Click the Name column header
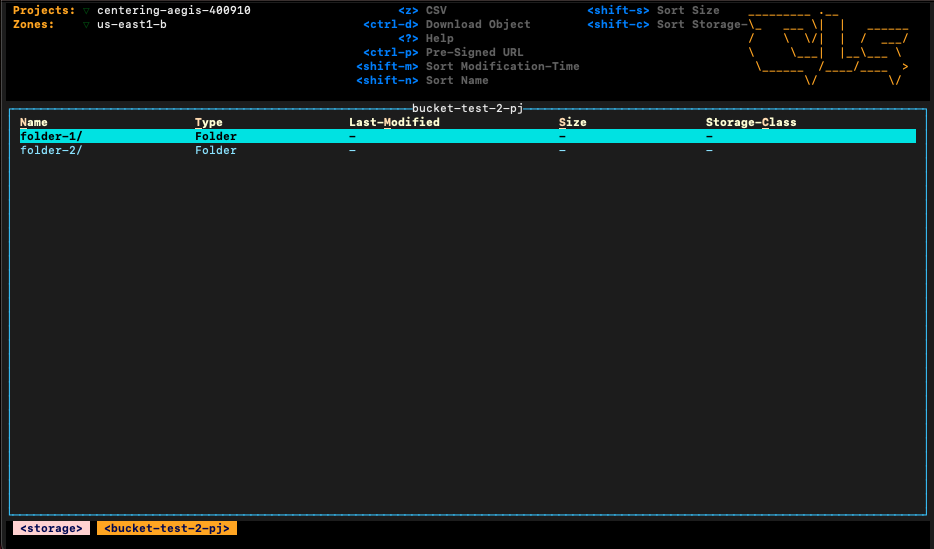Image resolution: width=934 pixels, height=549 pixels. click(34, 122)
